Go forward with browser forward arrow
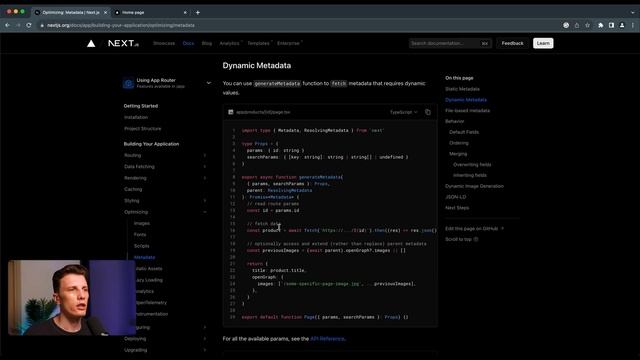Image resolution: width=640 pixels, height=360 pixels. [18, 25]
